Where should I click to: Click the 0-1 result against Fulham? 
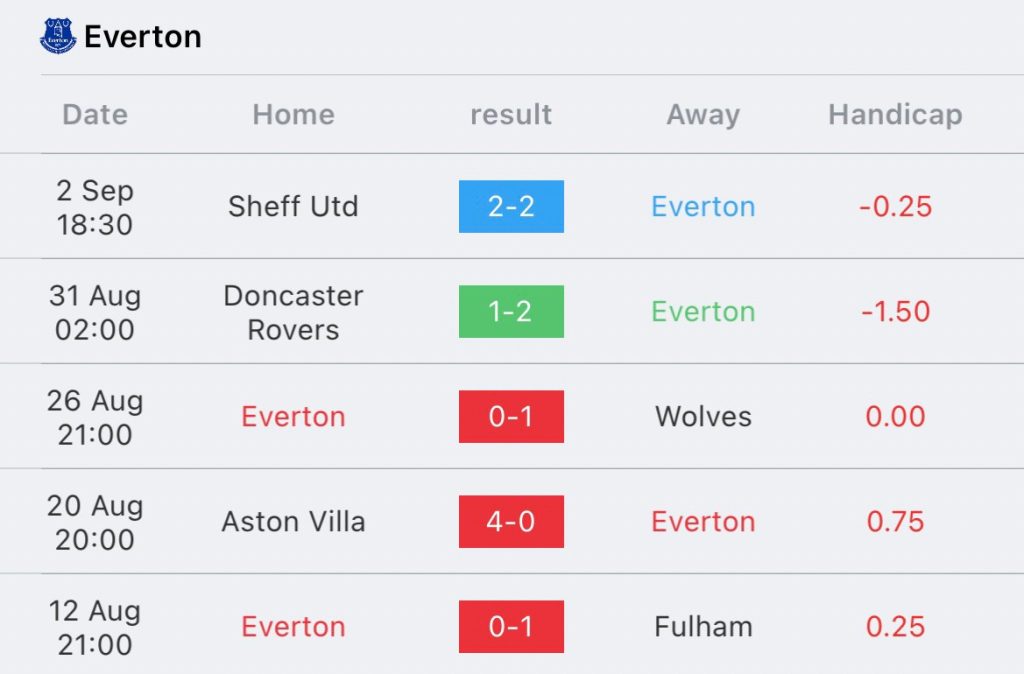pos(511,627)
